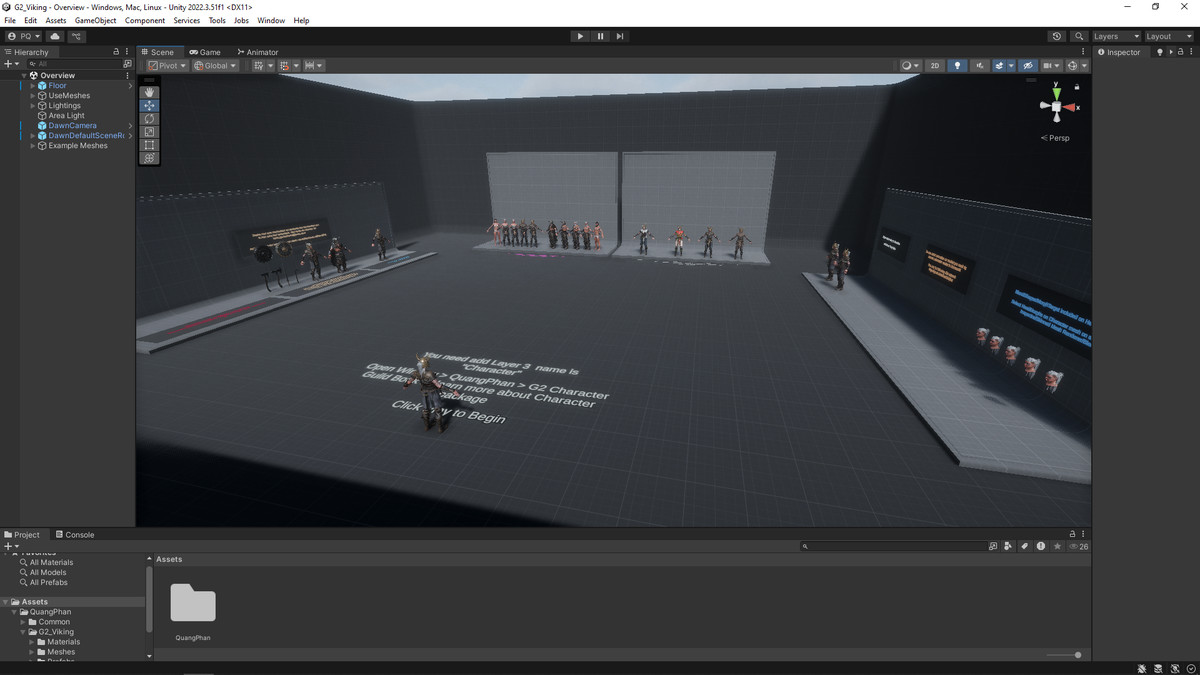Select the Rotate tool
This screenshot has width=1200, height=675.
(x=150, y=119)
